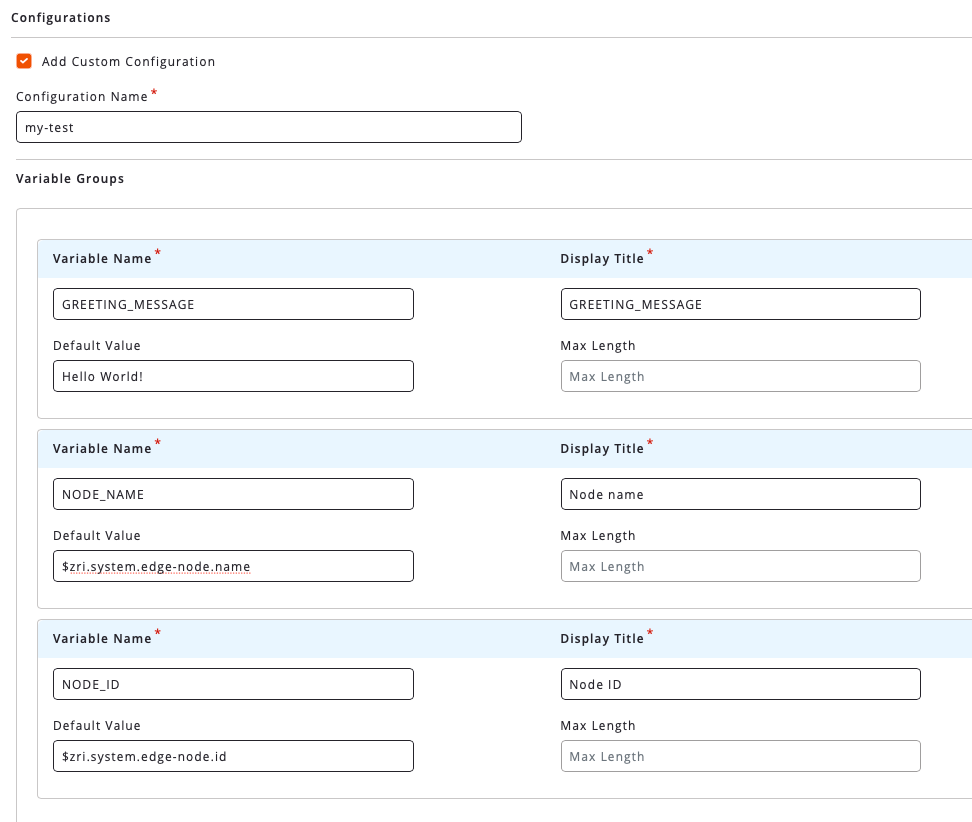The width and height of the screenshot is (972, 822).
Task: Click the Add Custom Configuration label text
Action: click(x=128, y=62)
